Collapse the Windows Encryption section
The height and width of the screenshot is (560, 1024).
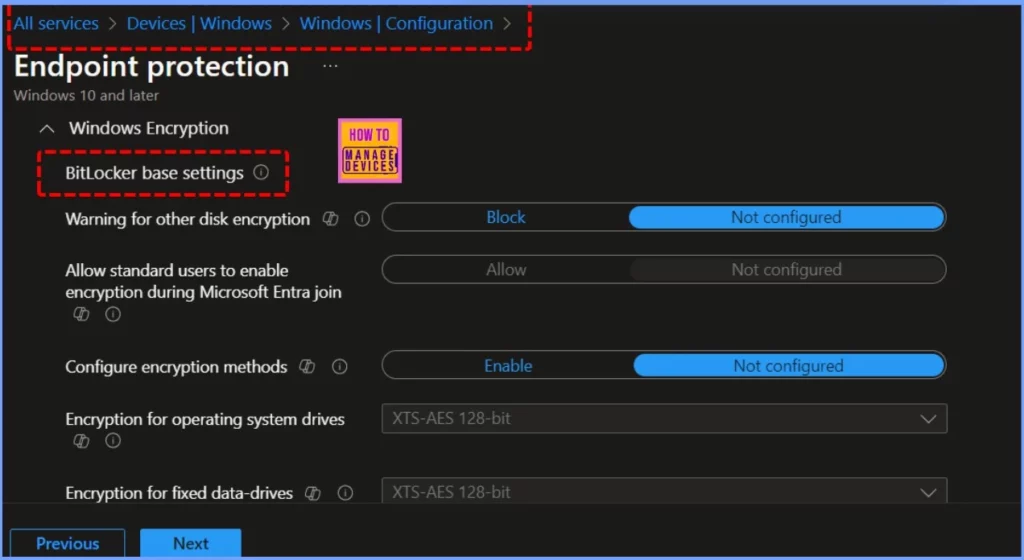coord(47,129)
